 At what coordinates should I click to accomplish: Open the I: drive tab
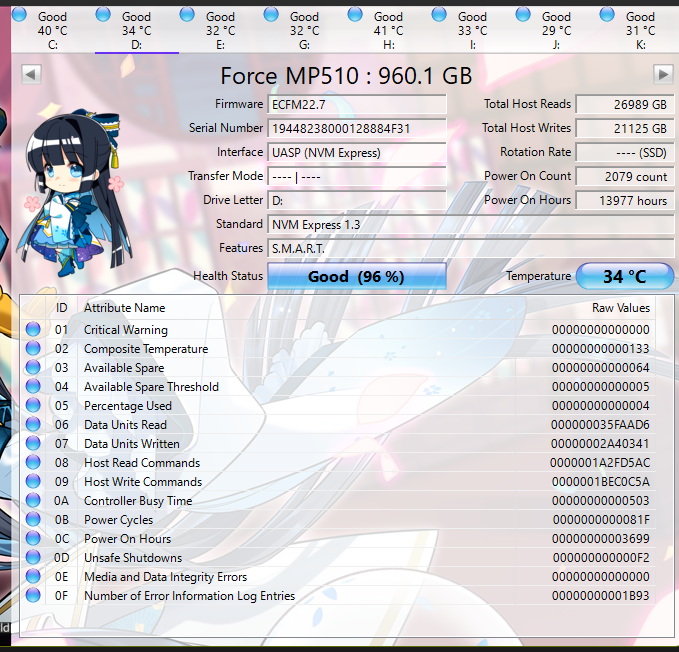tap(473, 29)
